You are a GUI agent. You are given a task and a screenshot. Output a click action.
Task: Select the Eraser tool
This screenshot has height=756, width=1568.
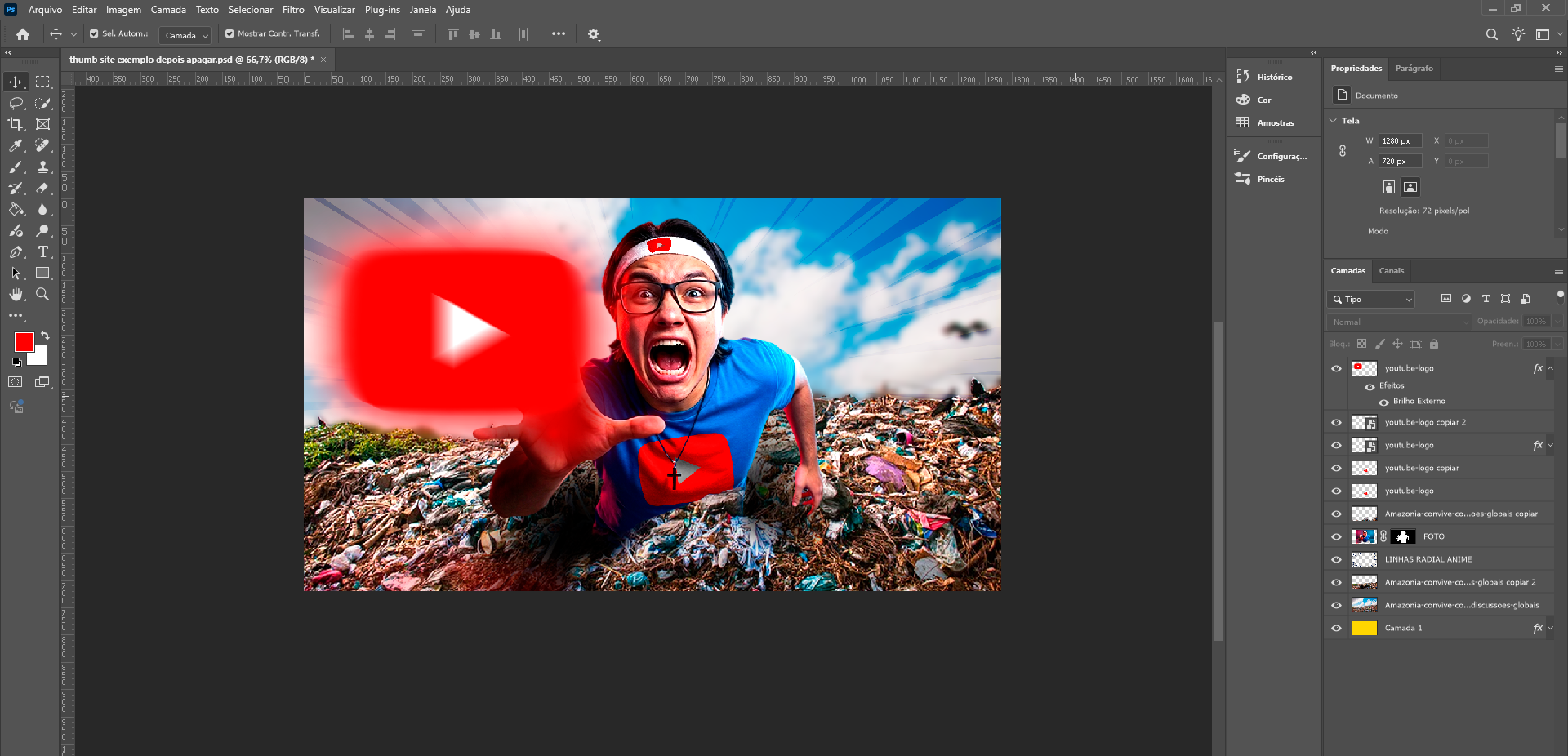(42, 188)
